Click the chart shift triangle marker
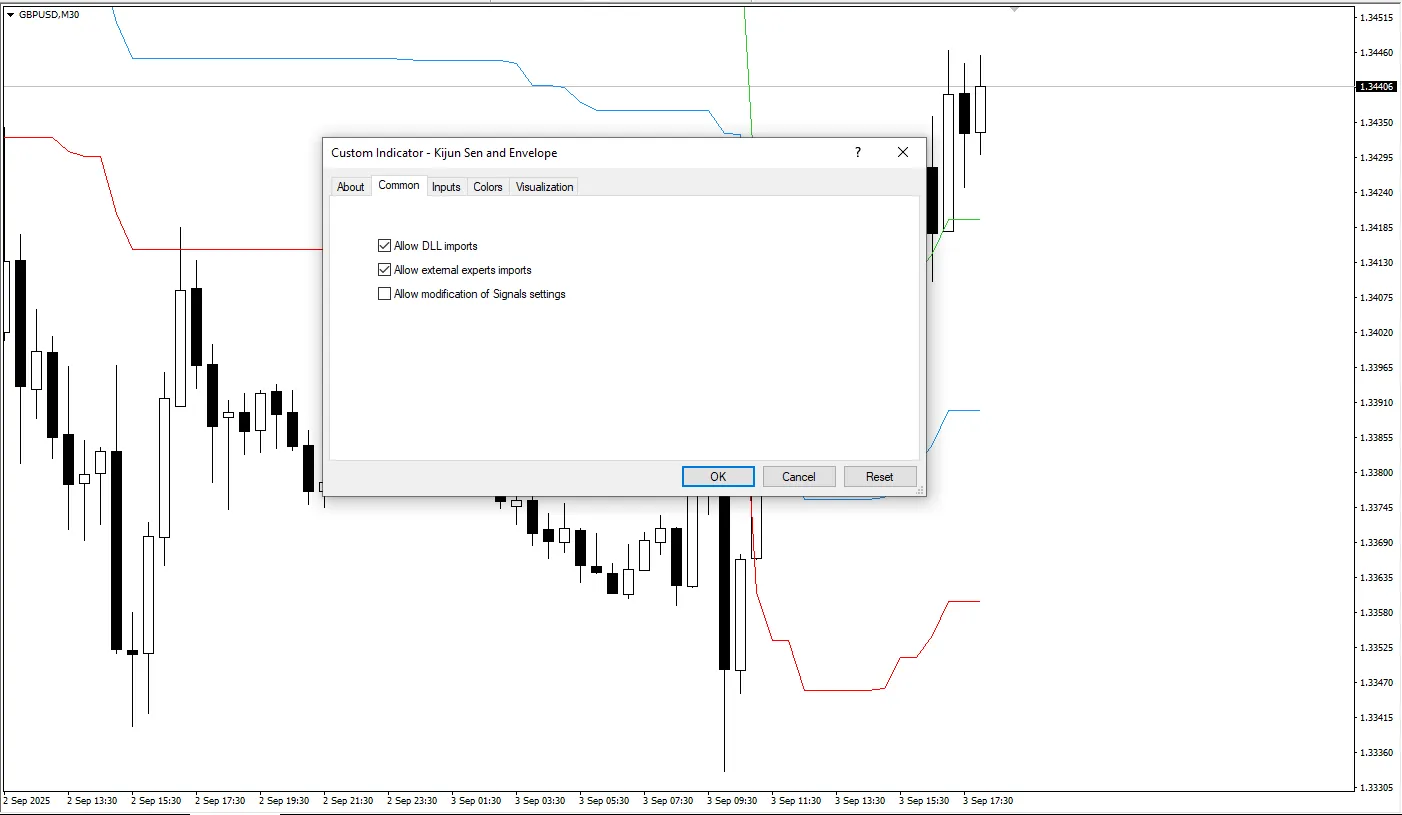The image size is (1402, 815). pyautogui.click(x=1015, y=8)
